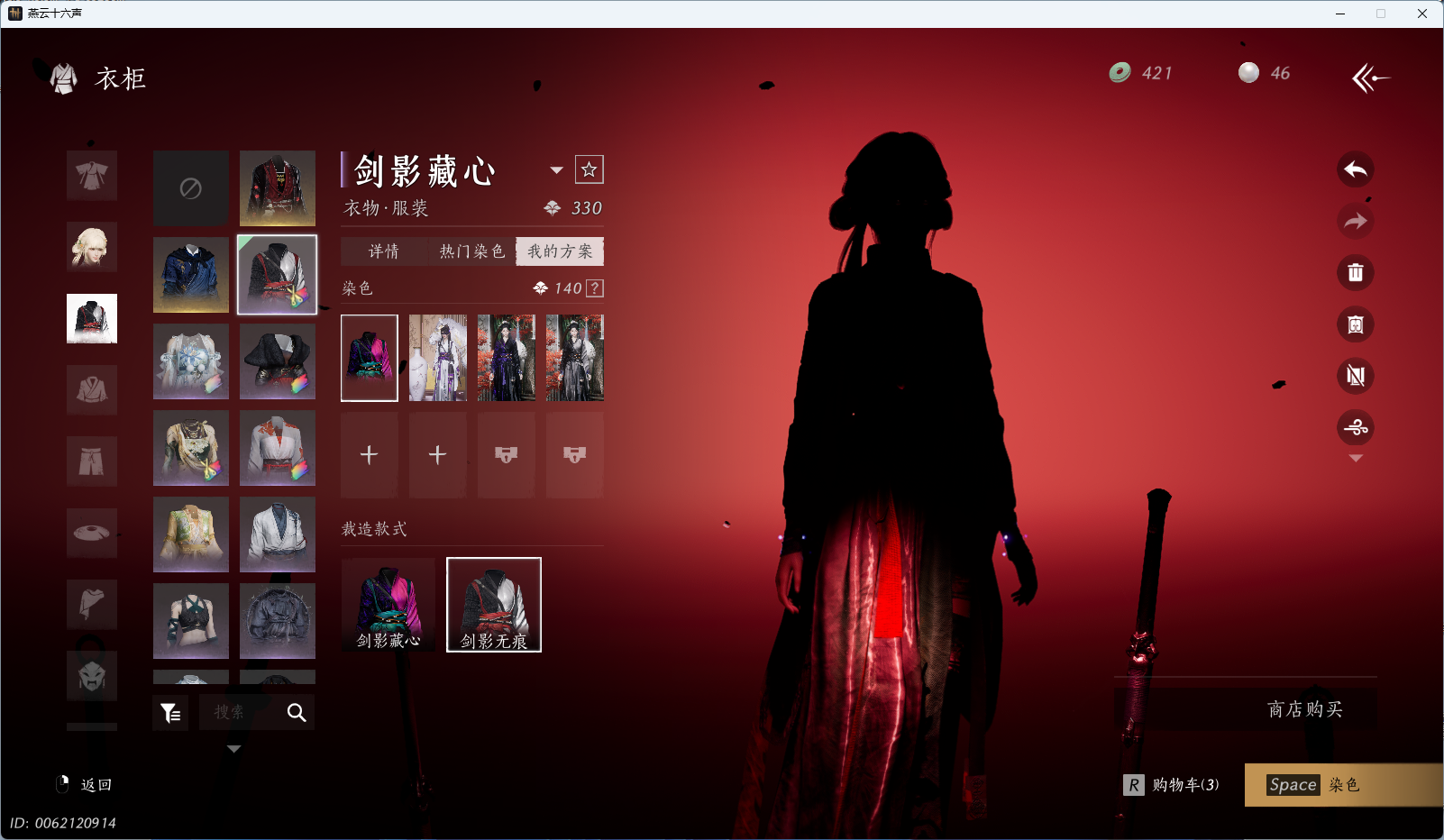
Task: Click the 搜索 search input field
Action: pos(239,712)
